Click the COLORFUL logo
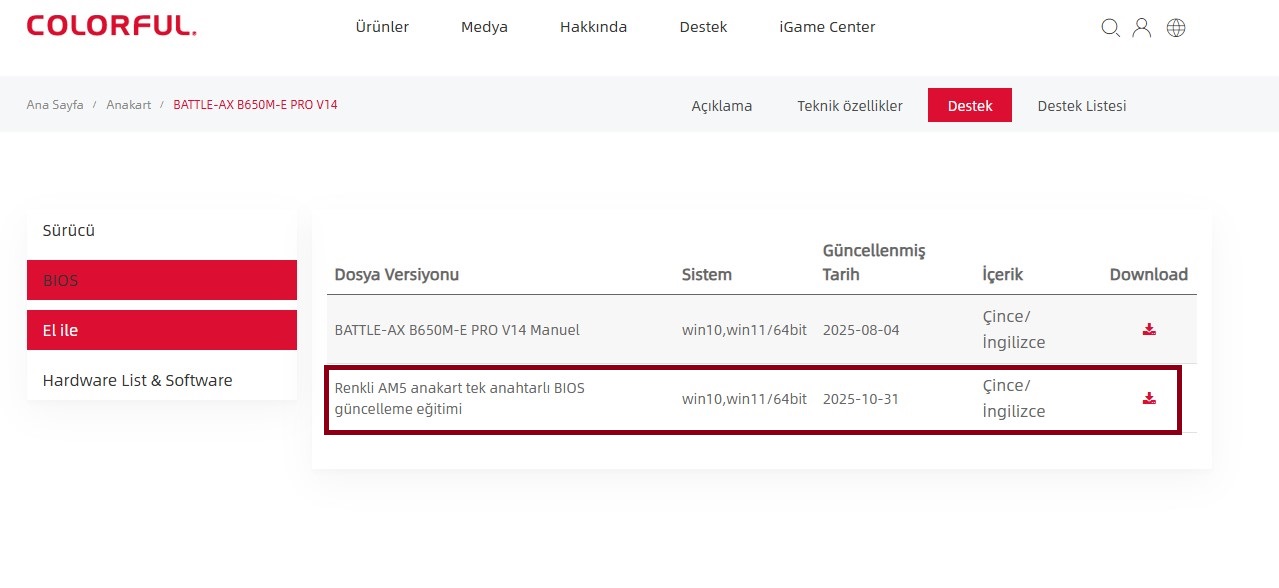This screenshot has width=1279, height=588. click(111, 27)
